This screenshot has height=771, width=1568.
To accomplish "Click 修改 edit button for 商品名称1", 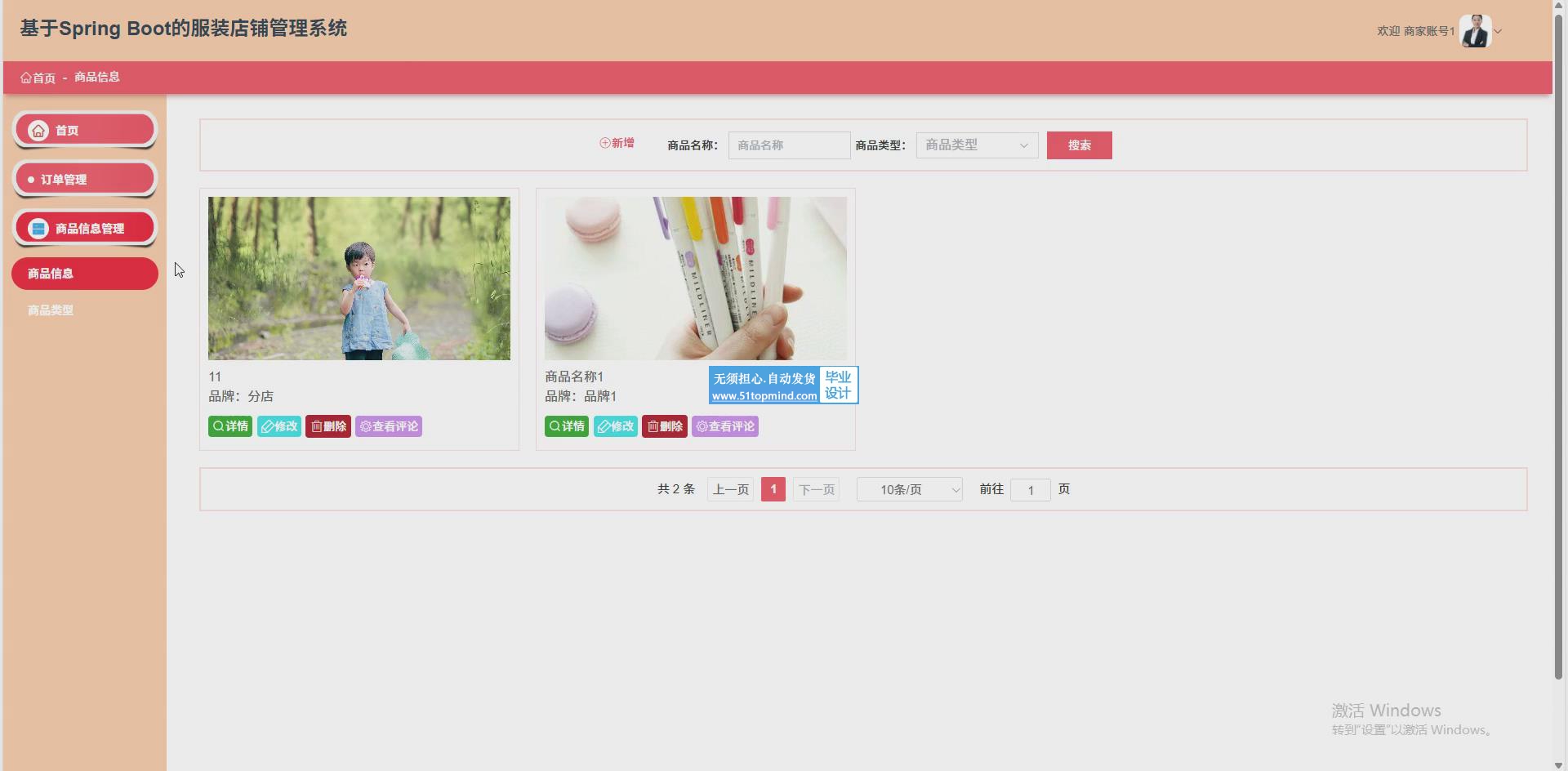I will pos(616,426).
